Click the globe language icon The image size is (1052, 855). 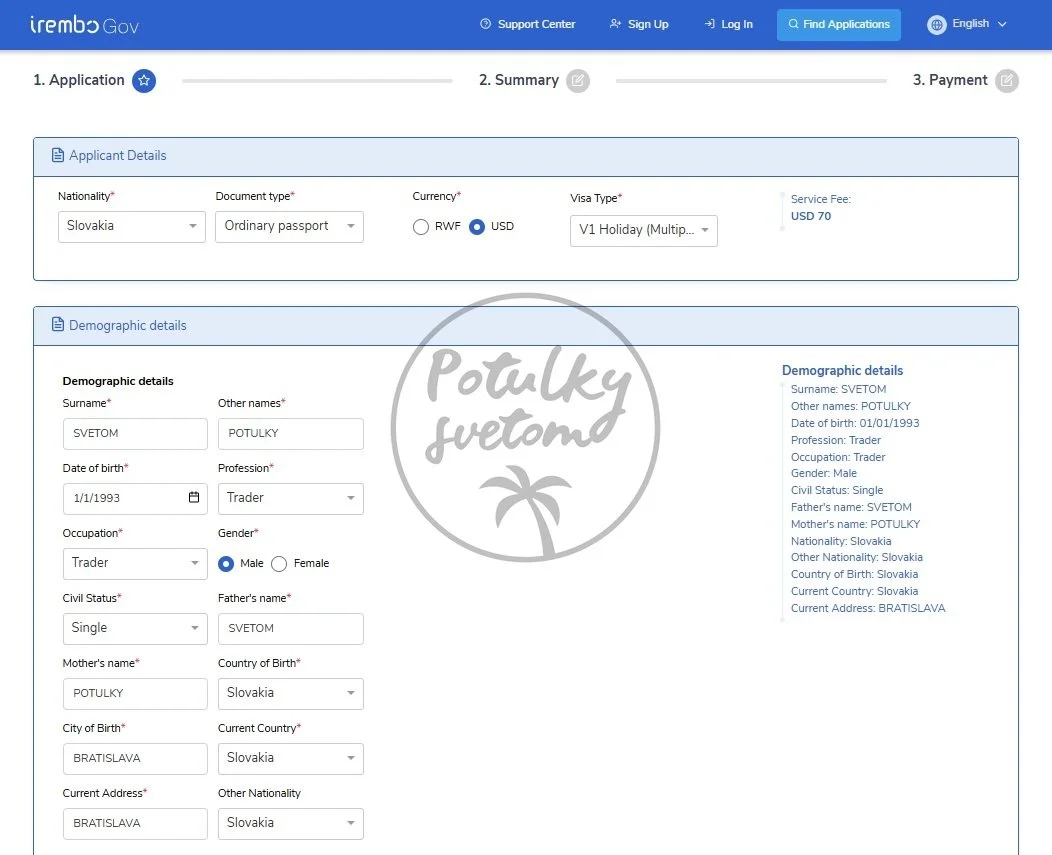(x=937, y=25)
